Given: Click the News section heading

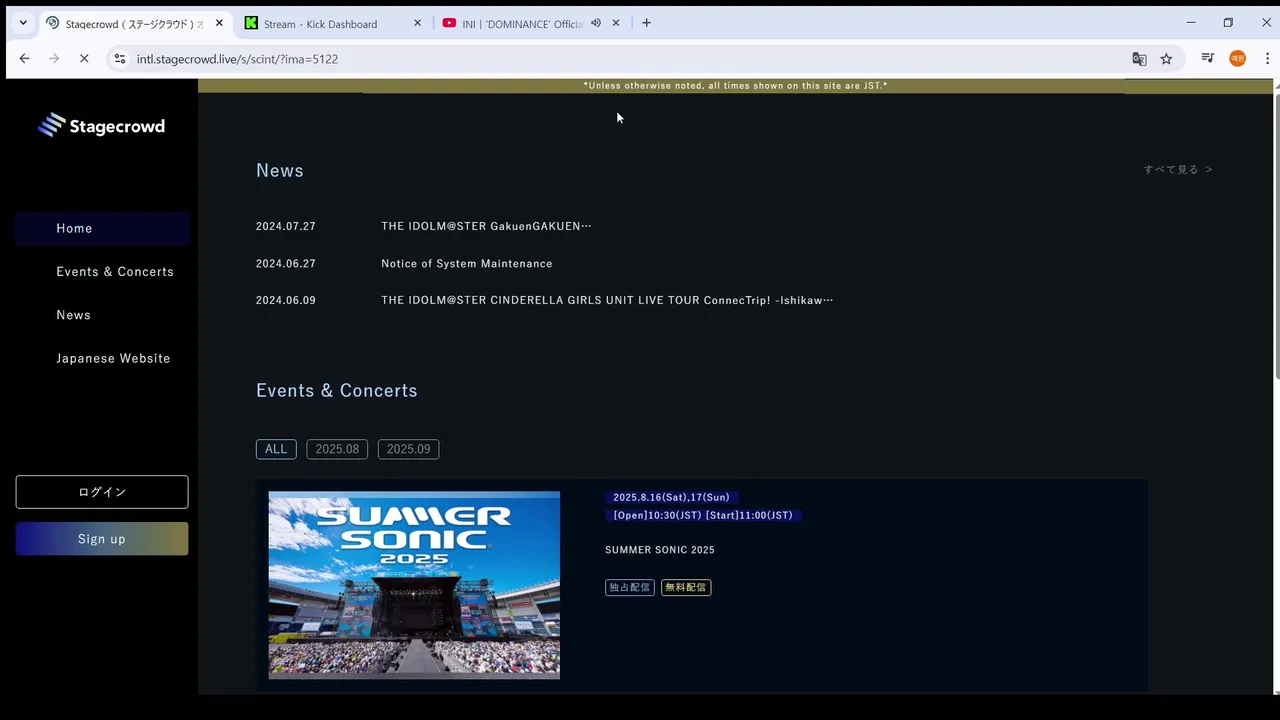Looking at the screenshot, I should (280, 170).
